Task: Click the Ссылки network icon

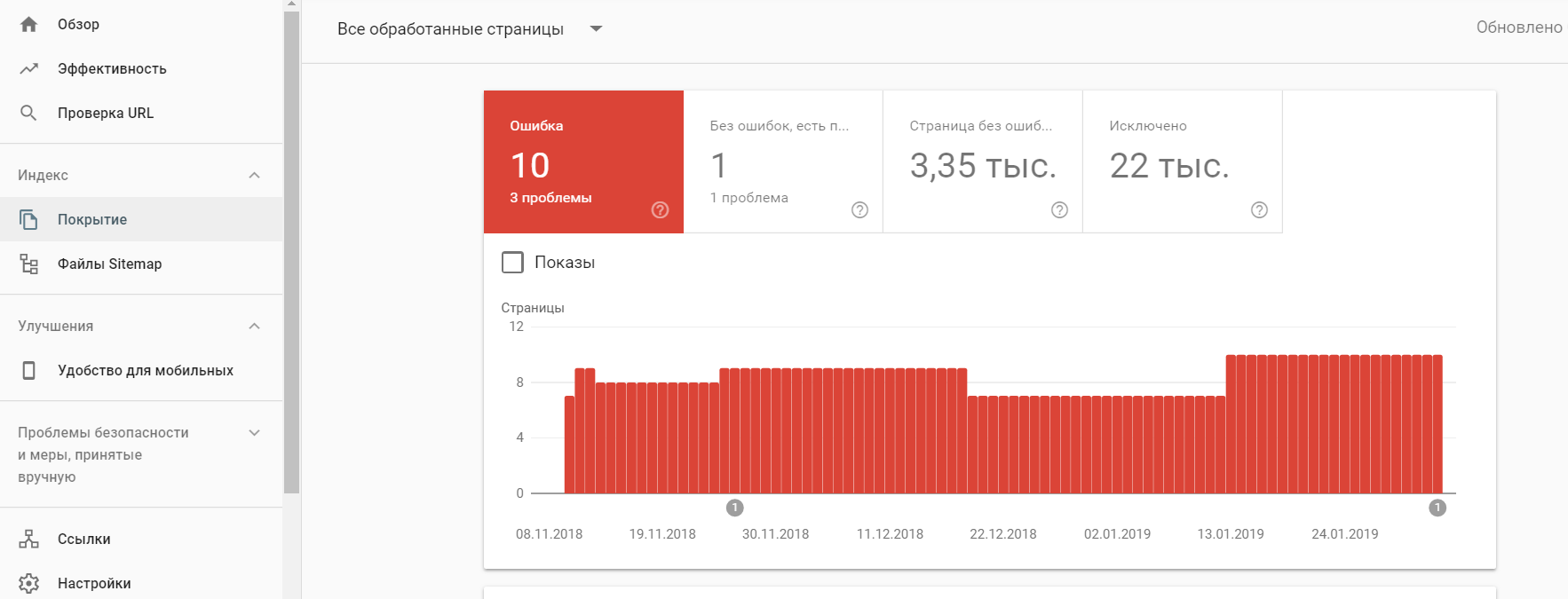Action: [x=28, y=539]
